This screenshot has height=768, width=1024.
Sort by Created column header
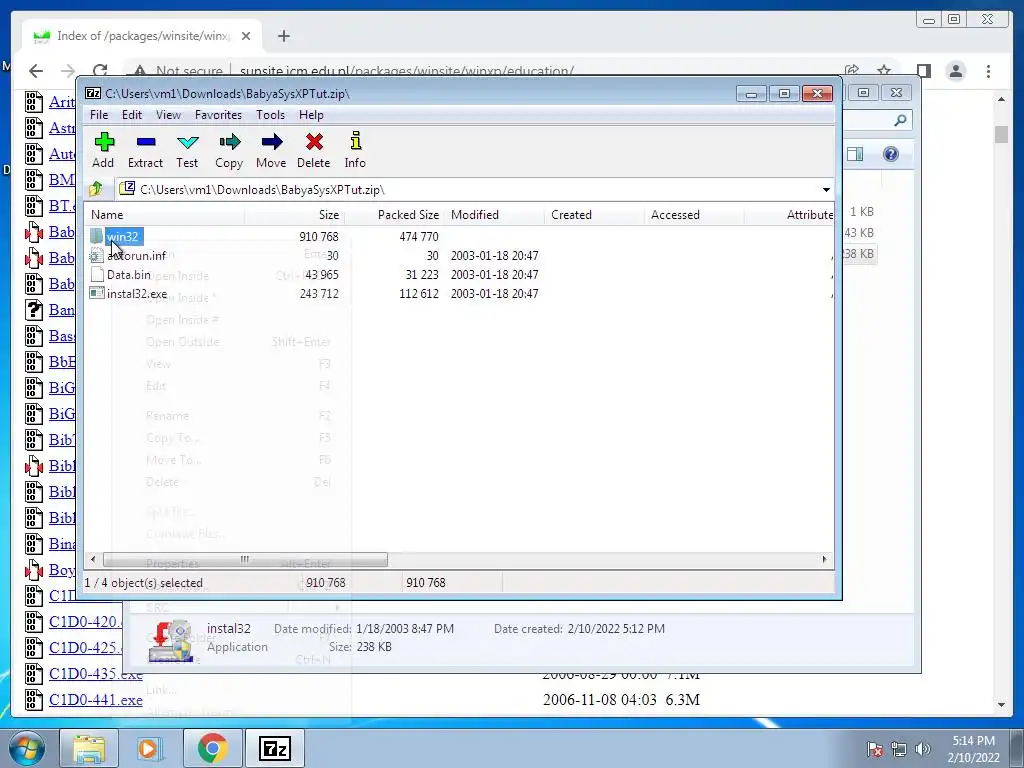(594, 215)
